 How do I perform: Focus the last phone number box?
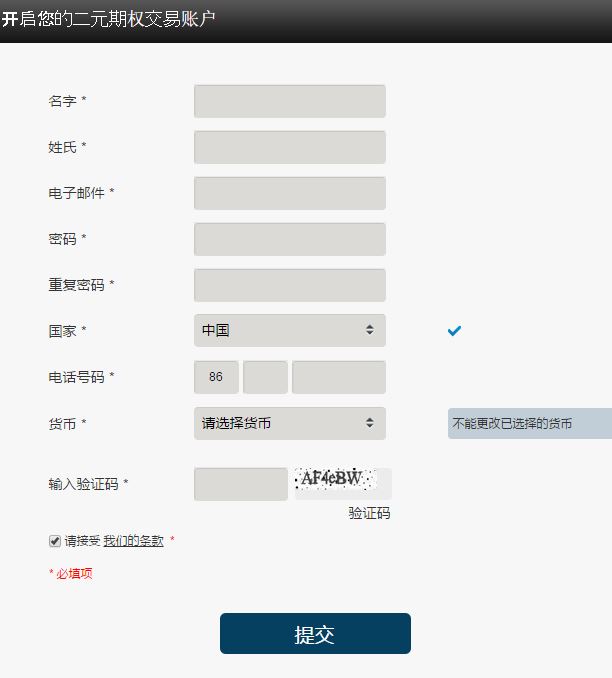338,377
